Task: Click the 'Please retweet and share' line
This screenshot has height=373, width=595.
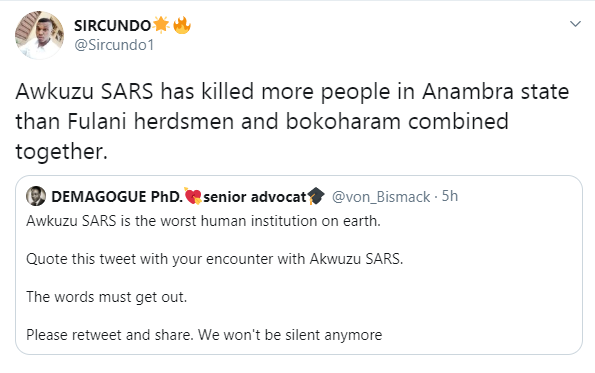Action: [204, 335]
